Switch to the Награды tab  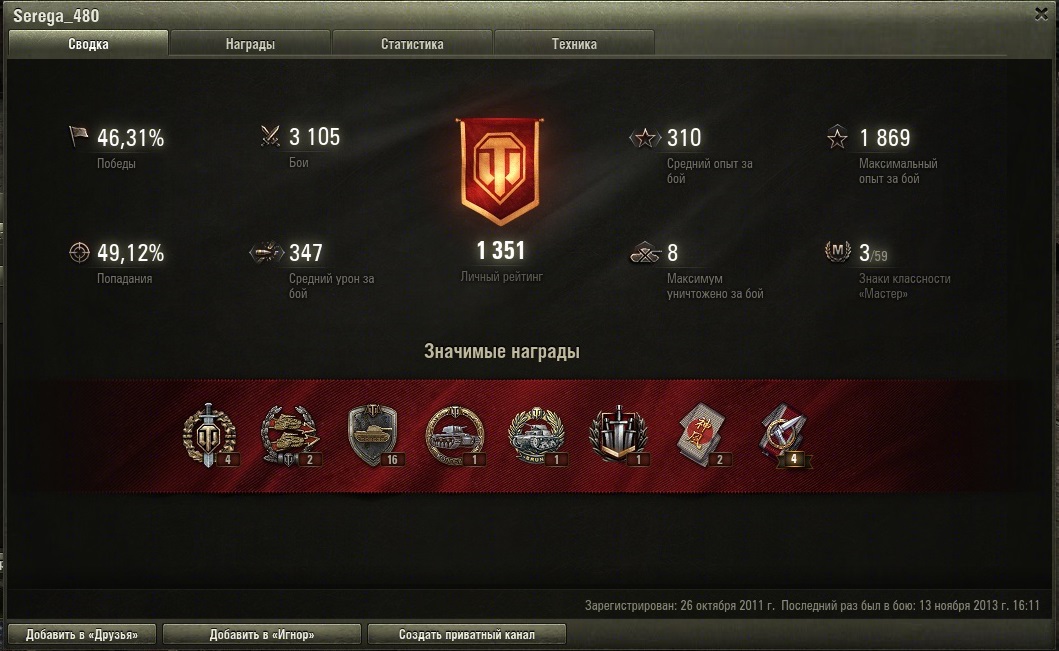click(250, 44)
